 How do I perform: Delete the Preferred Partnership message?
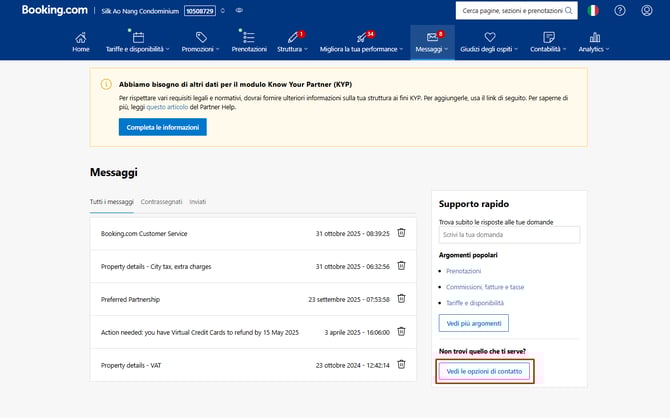point(401,298)
